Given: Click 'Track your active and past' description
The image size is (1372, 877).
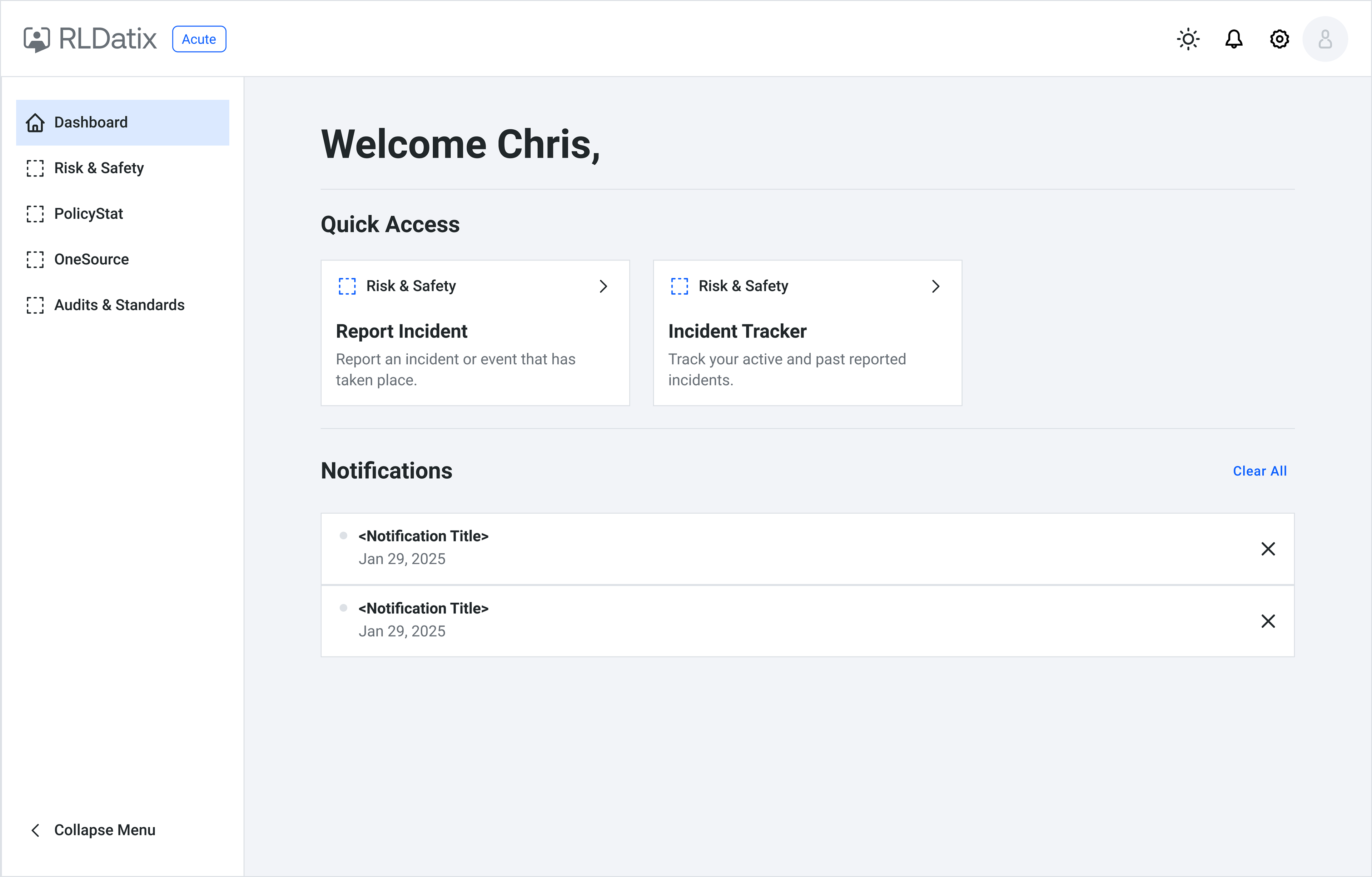Looking at the screenshot, I should (x=787, y=369).
